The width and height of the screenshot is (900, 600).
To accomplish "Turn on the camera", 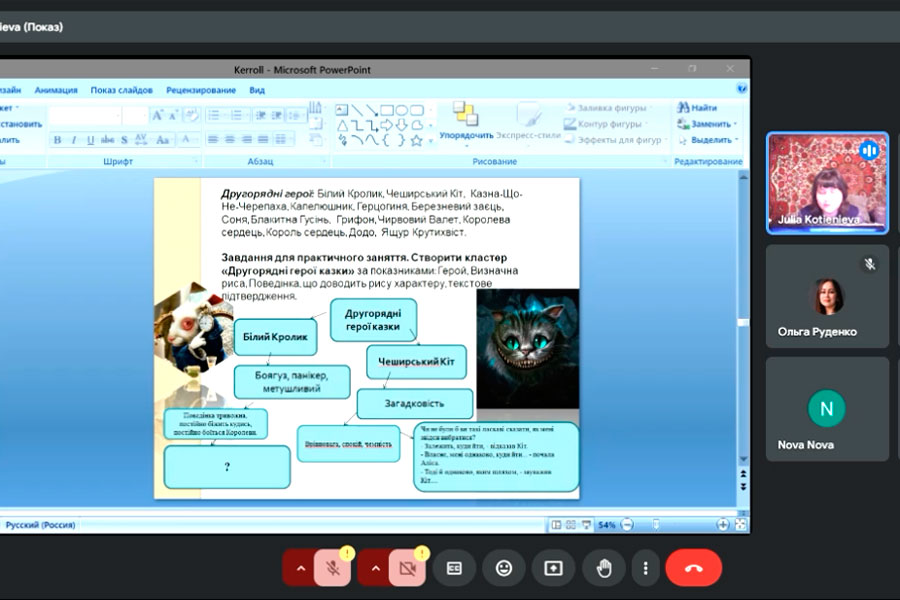I will coord(407,568).
